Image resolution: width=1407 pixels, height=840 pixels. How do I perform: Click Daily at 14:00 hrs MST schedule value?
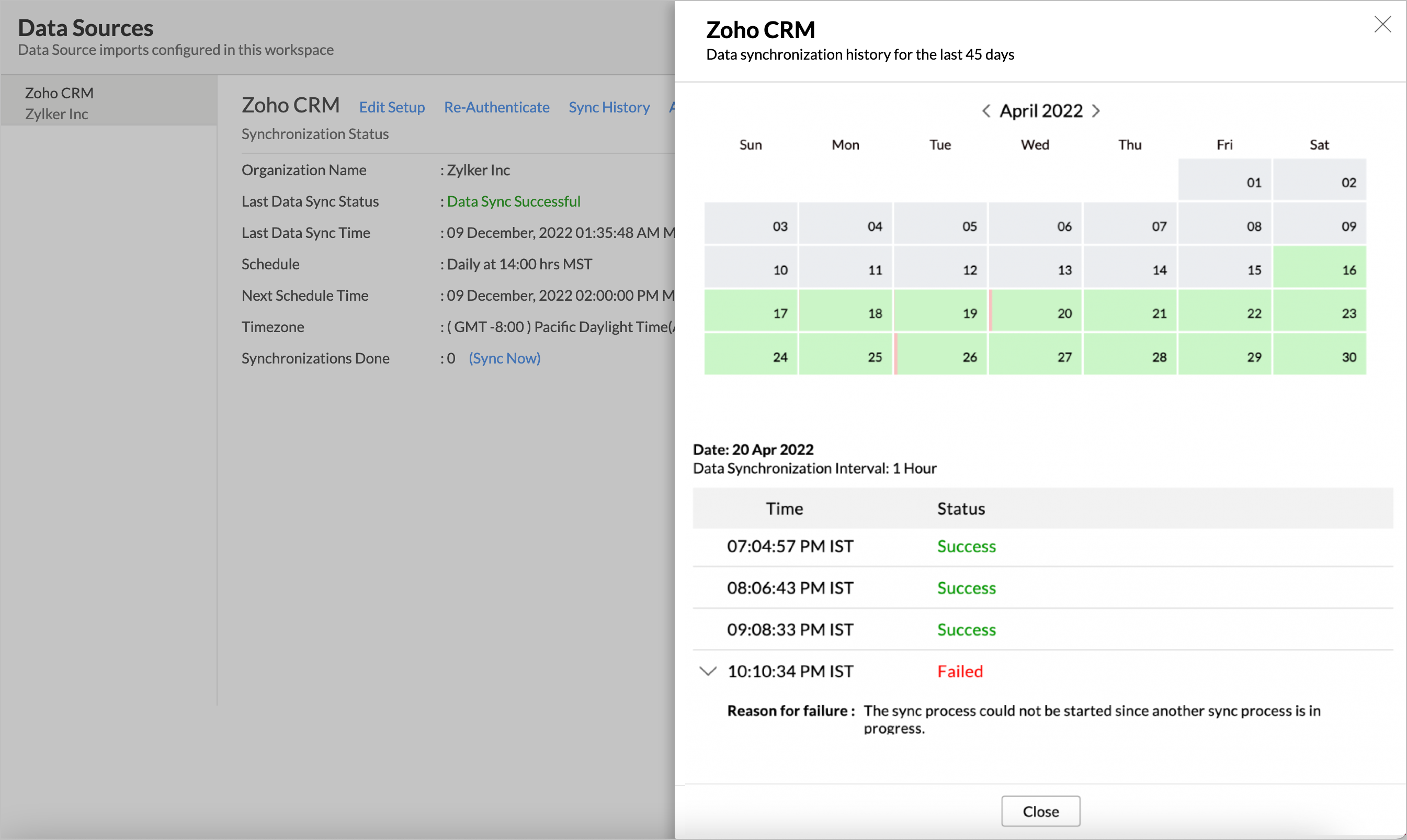[519, 264]
